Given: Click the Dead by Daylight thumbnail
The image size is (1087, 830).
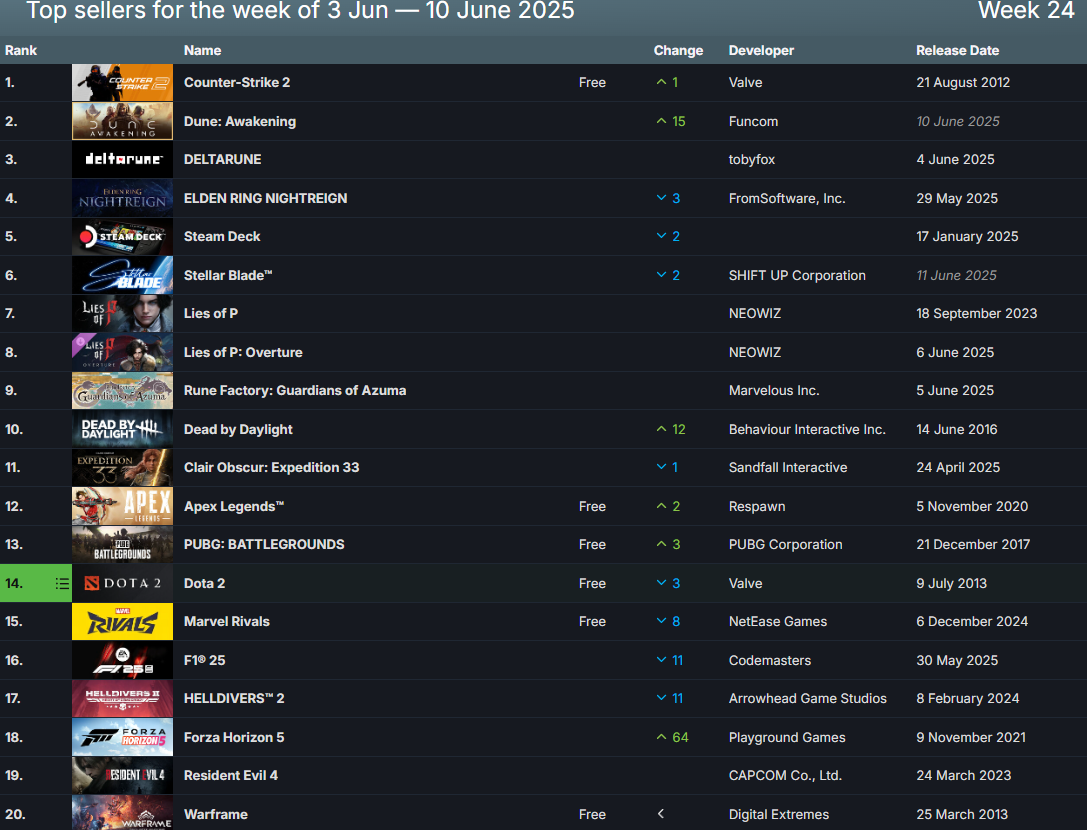Looking at the screenshot, I should coord(123,429).
